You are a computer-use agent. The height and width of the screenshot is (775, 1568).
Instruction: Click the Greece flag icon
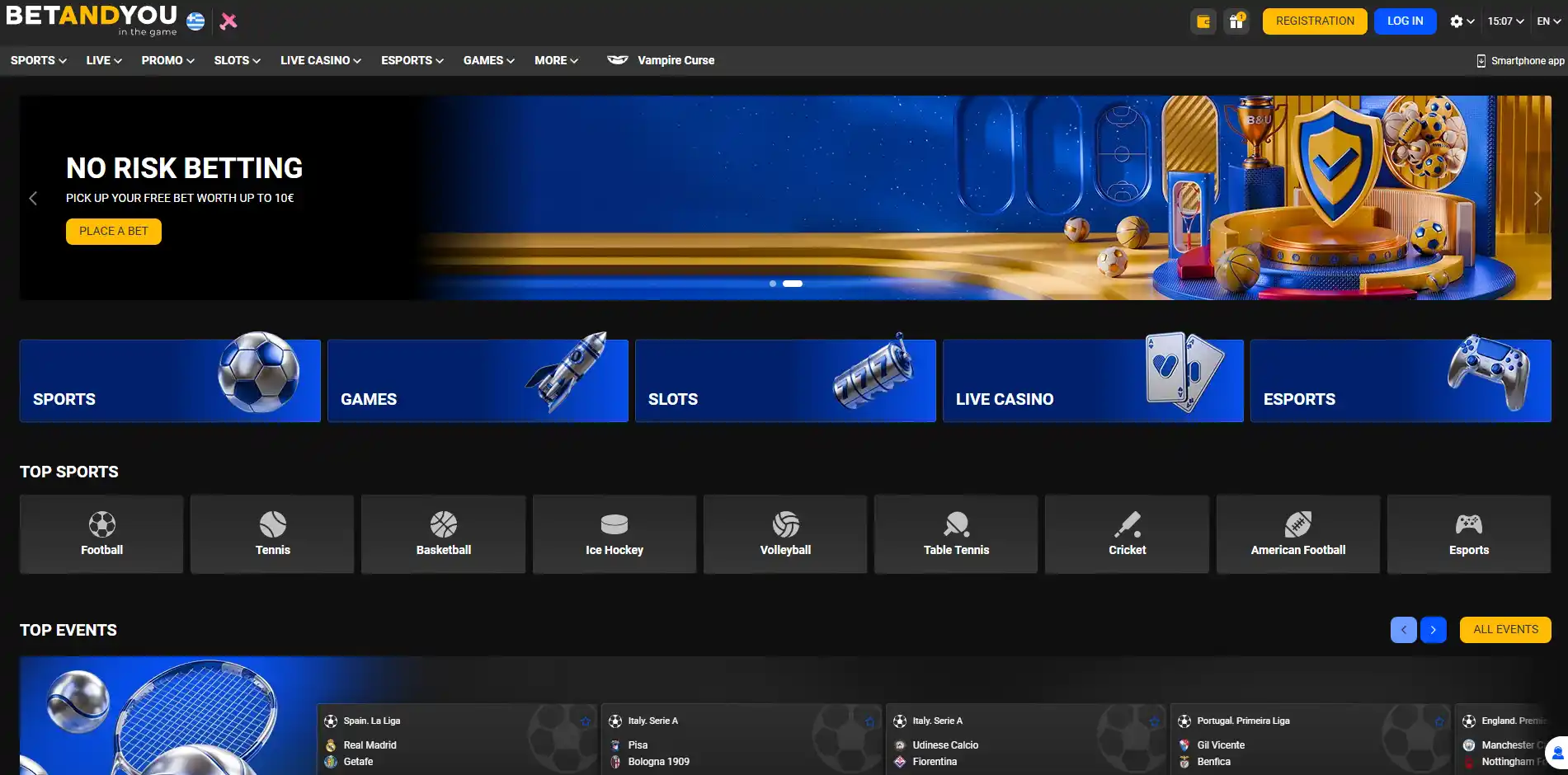195,21
